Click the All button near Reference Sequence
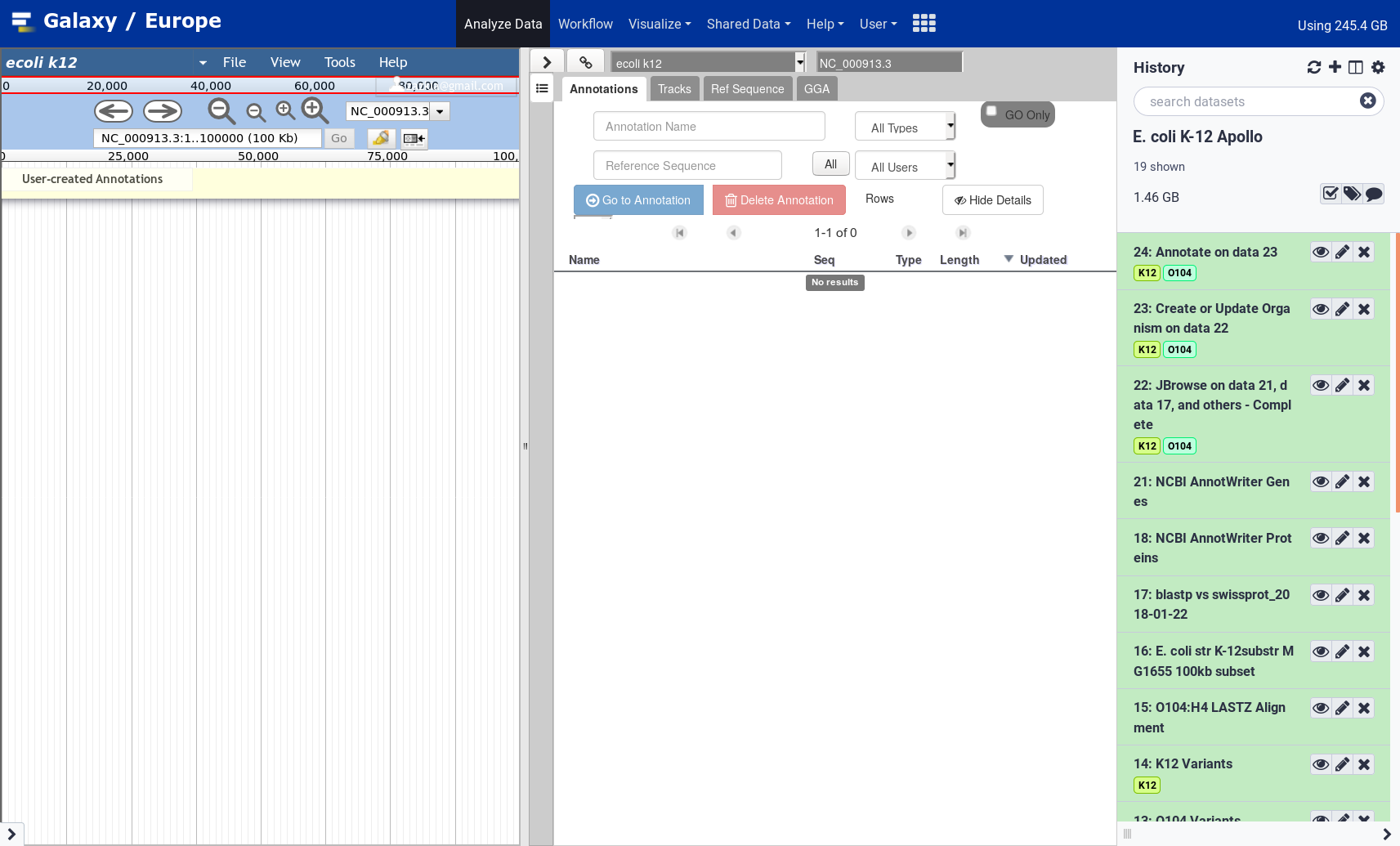 click(830, 163)
